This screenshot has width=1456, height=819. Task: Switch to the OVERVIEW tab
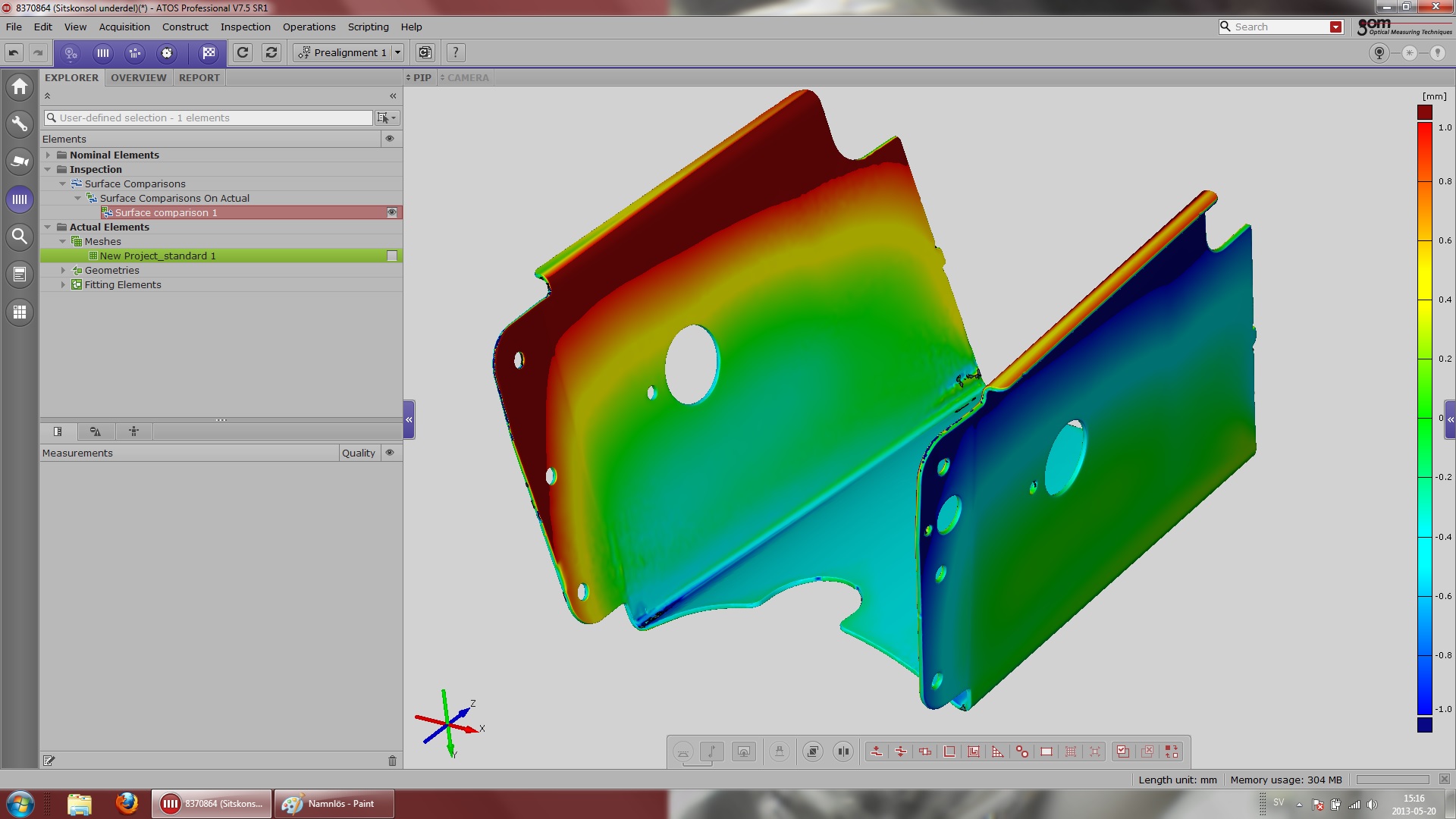(x=138, y=77)
